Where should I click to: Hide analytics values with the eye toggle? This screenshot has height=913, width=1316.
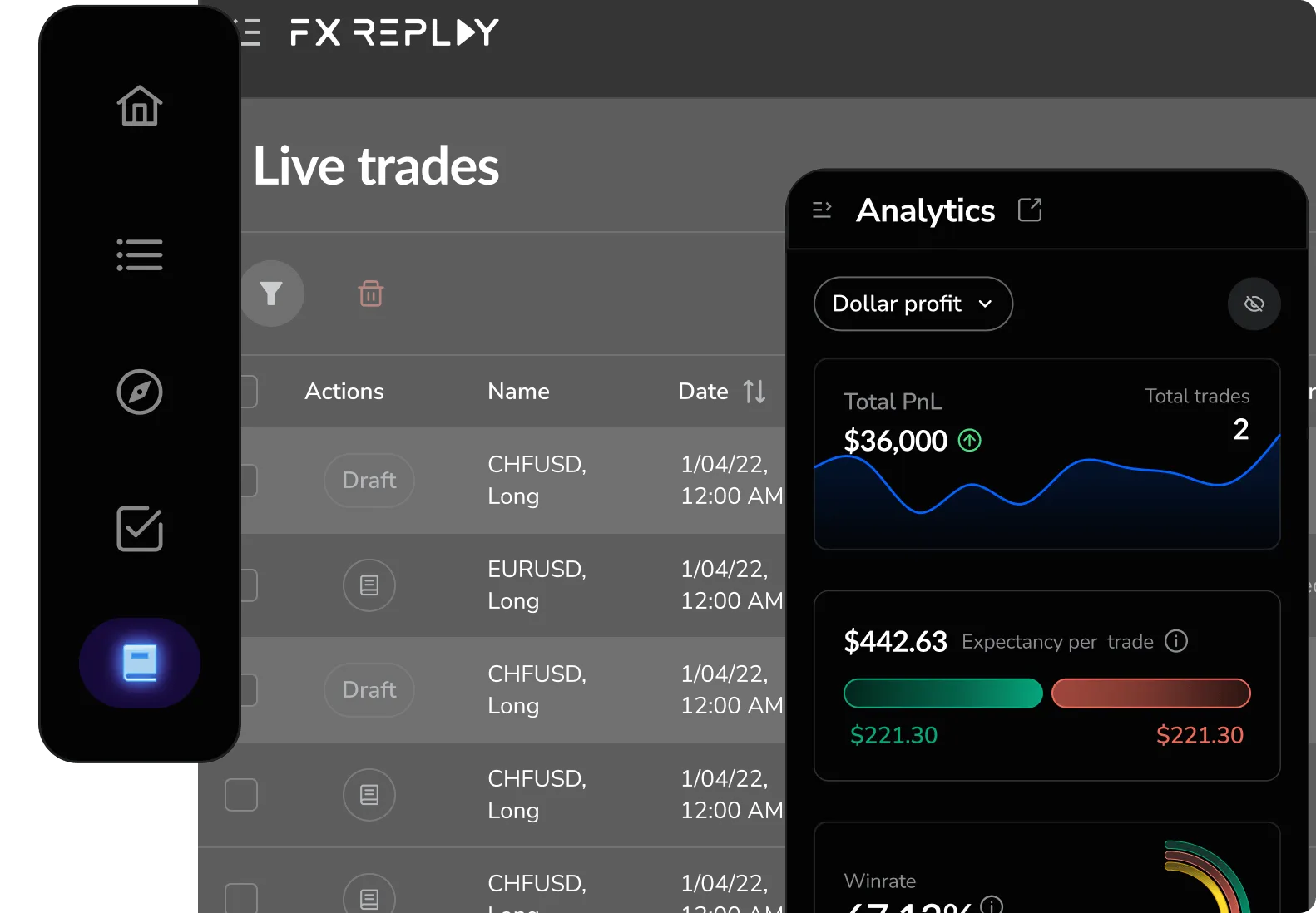[x=1254, y=304]
